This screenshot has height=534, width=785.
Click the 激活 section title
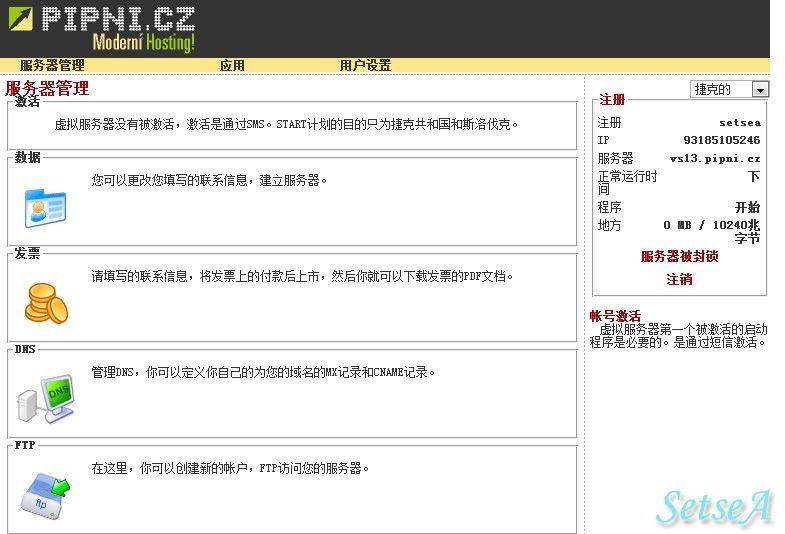point(27,102)
